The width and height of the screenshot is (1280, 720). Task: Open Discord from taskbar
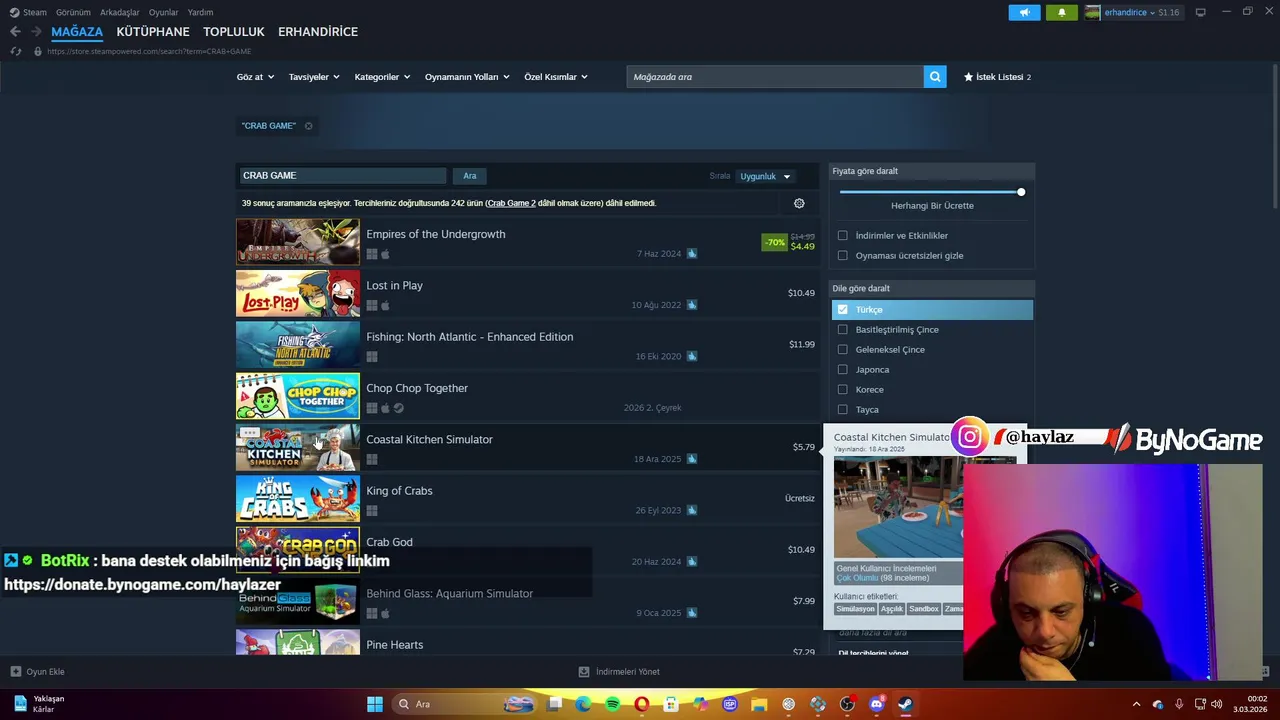click(877, 704)
